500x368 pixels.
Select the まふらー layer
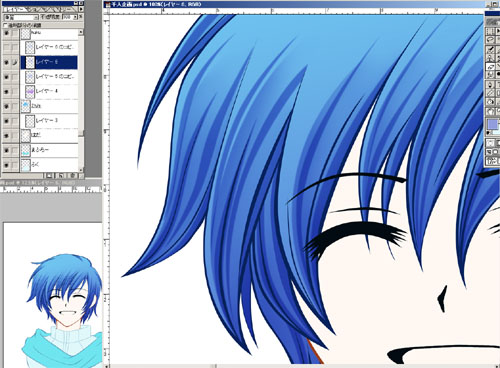49,150
